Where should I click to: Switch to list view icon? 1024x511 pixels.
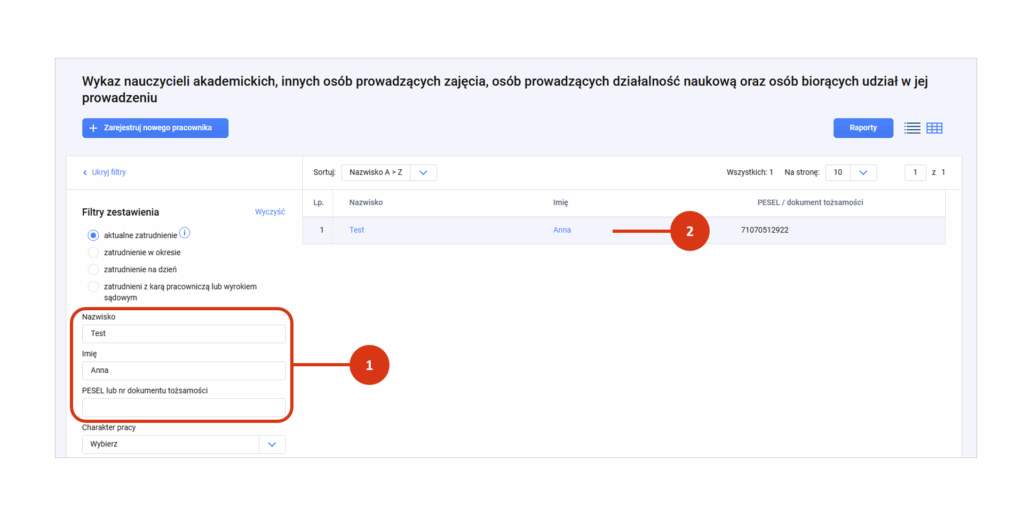(x=912, y=128)
